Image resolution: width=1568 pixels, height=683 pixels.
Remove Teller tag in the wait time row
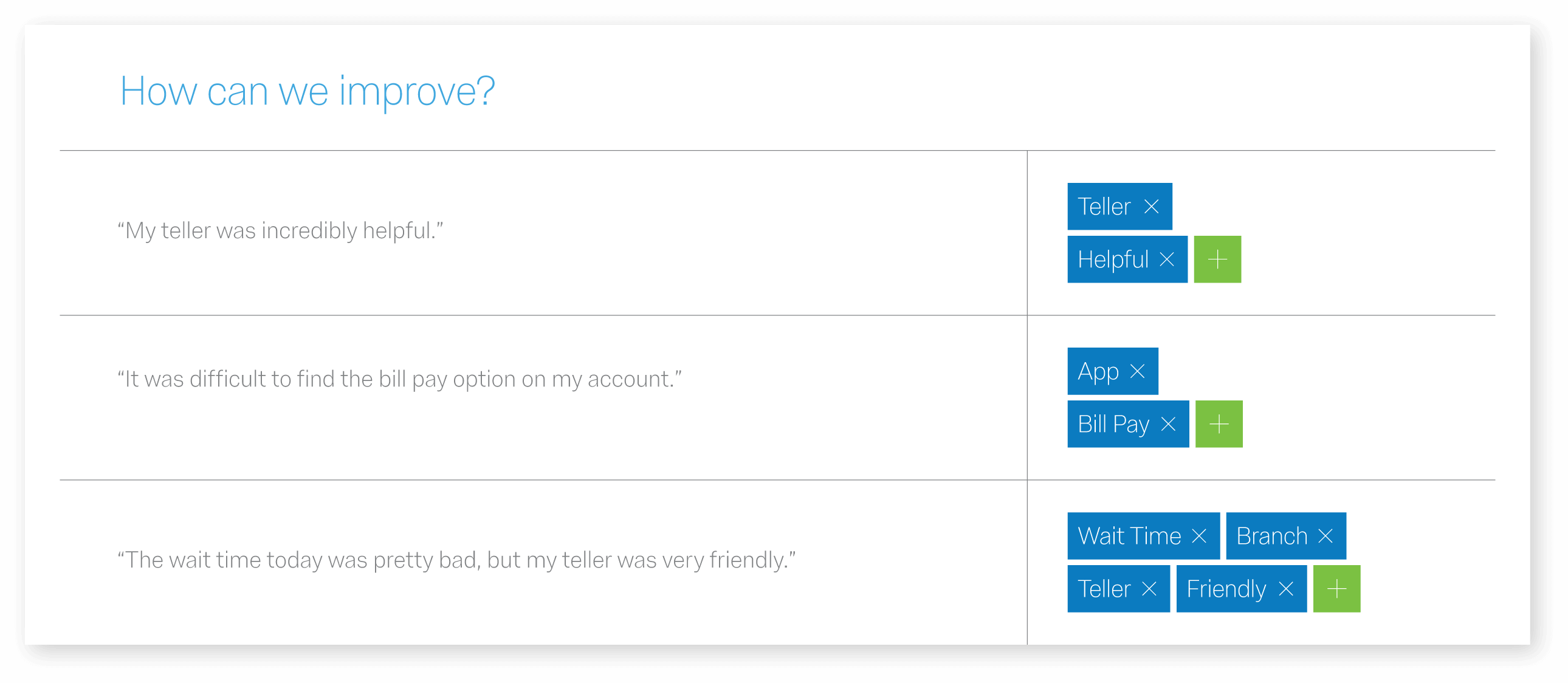(1149, 589)
